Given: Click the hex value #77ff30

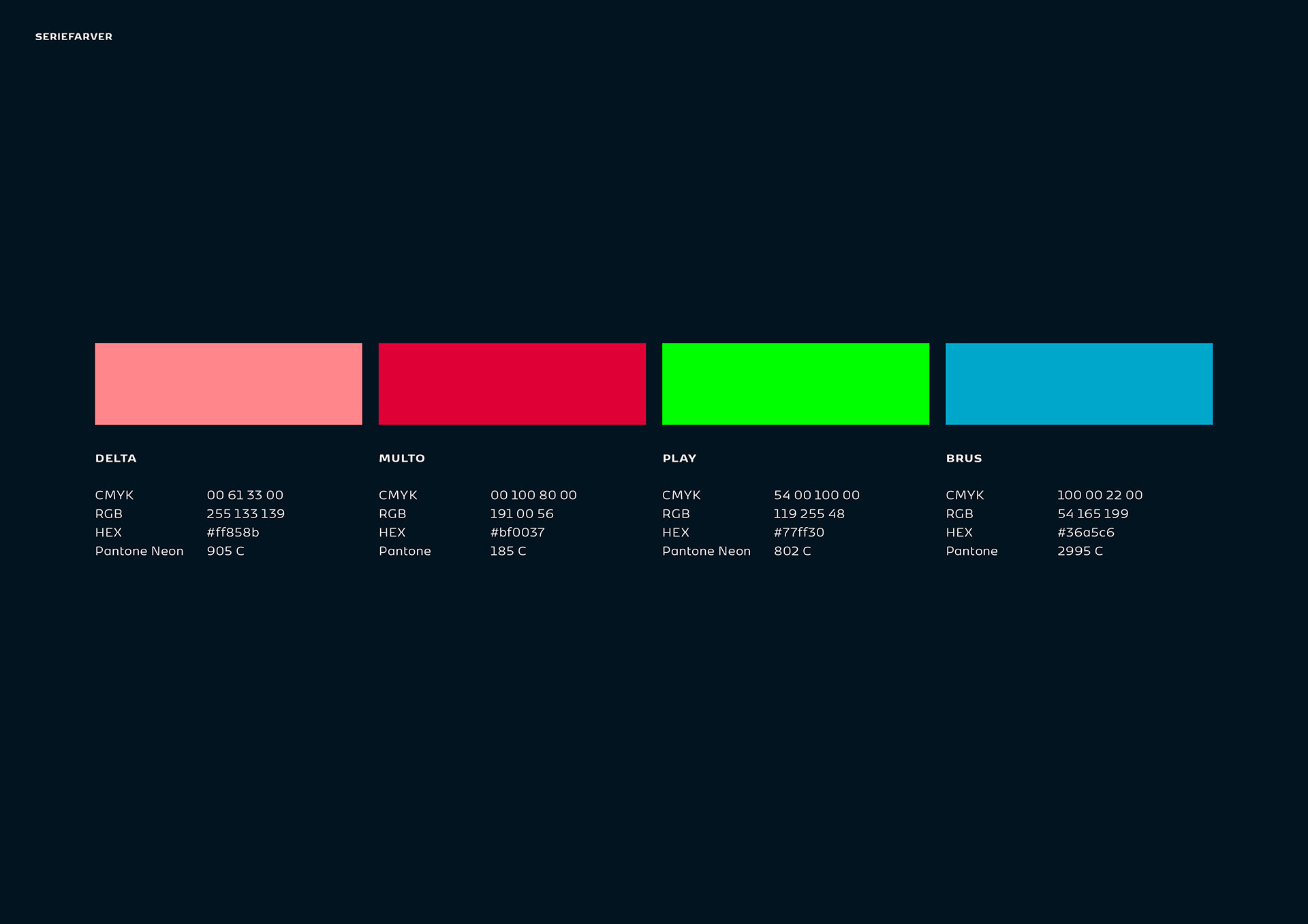Looking at the screenshot, I should (x=798, y=532).
